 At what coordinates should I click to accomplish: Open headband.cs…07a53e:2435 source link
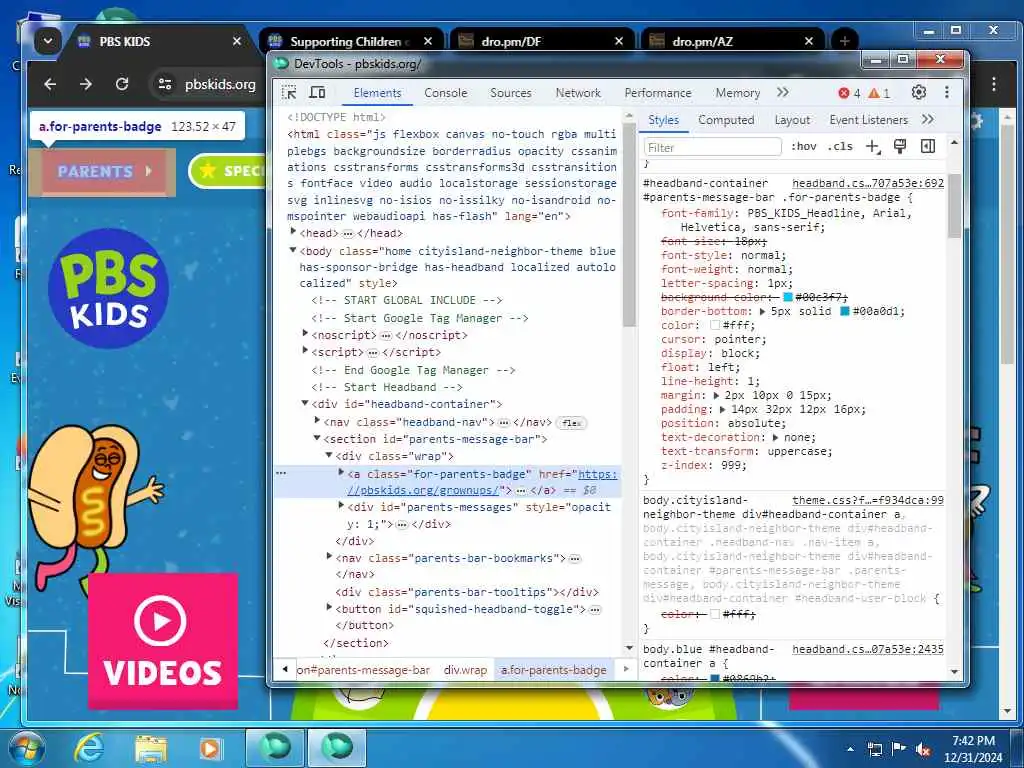coord(868,649)
